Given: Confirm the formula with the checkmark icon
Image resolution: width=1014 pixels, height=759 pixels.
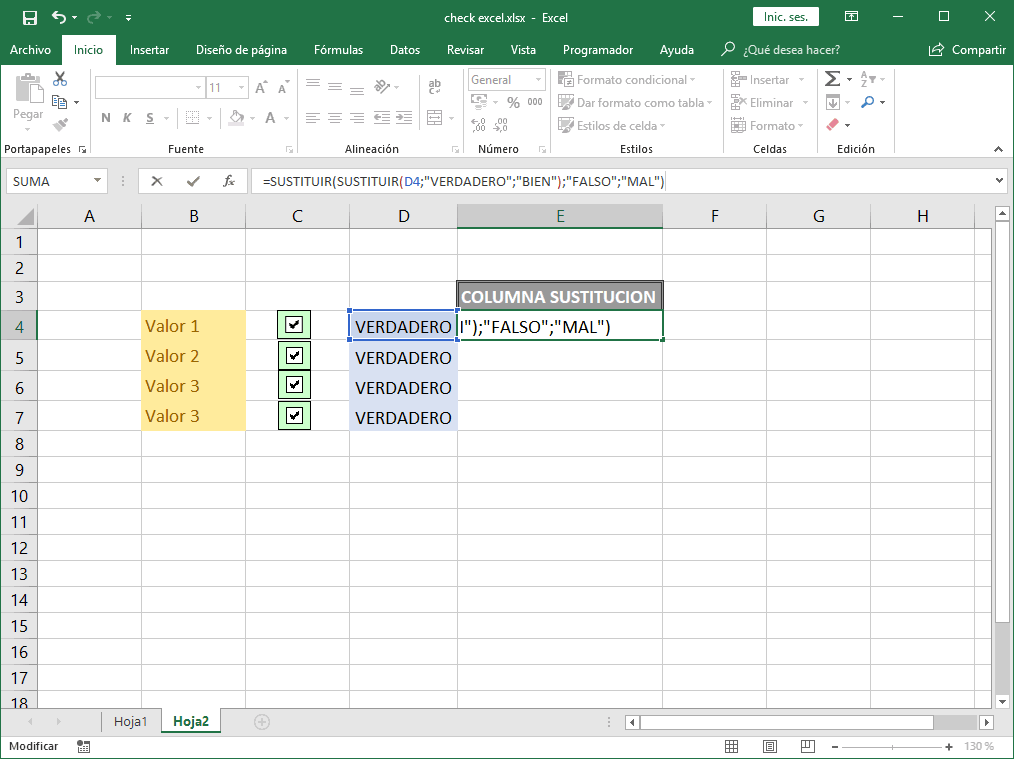Looking at the screenshot, I should [192, 181].
